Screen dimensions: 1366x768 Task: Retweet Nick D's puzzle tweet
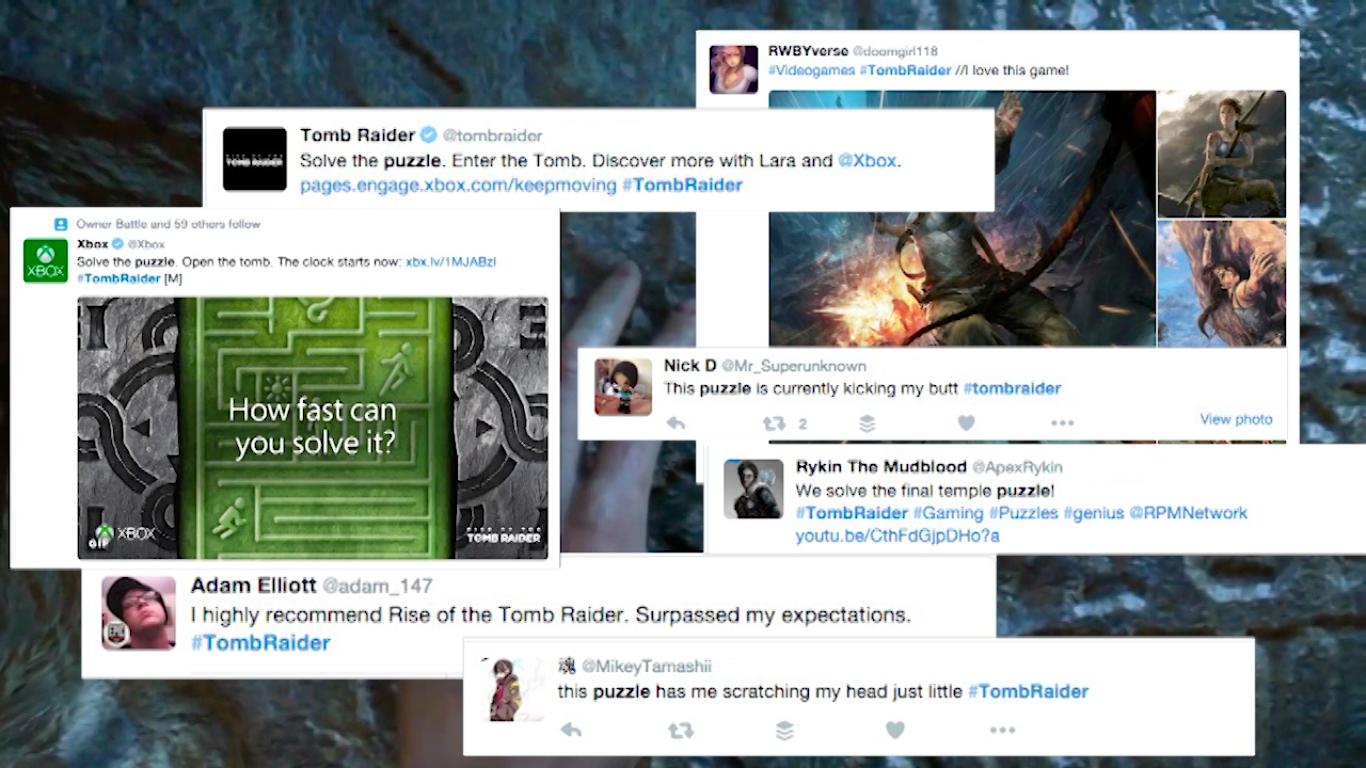[x=774, y=424]
